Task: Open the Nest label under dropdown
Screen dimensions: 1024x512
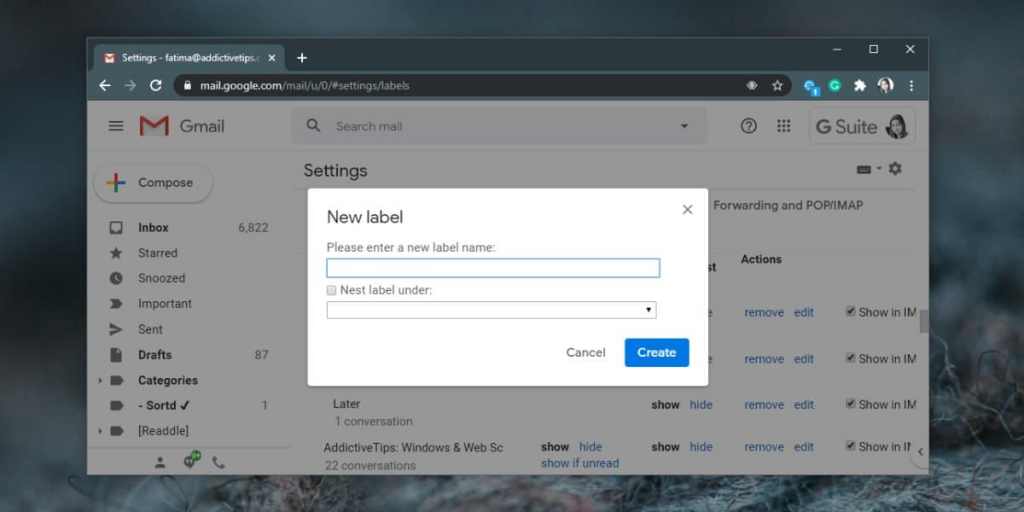Action: click(491, 310)
